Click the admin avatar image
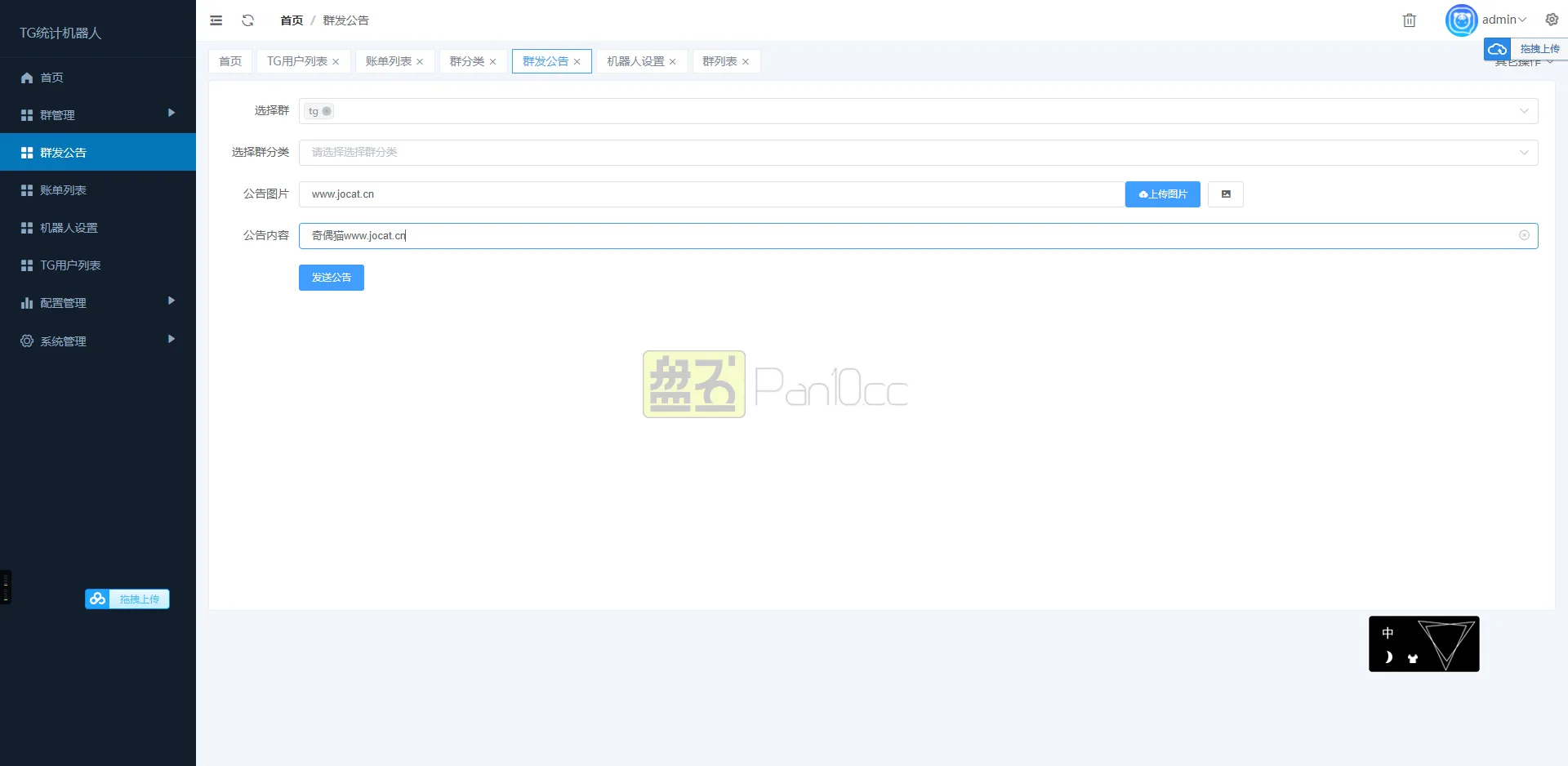This screenshot has width=1568, height=766. [1461, 20]
